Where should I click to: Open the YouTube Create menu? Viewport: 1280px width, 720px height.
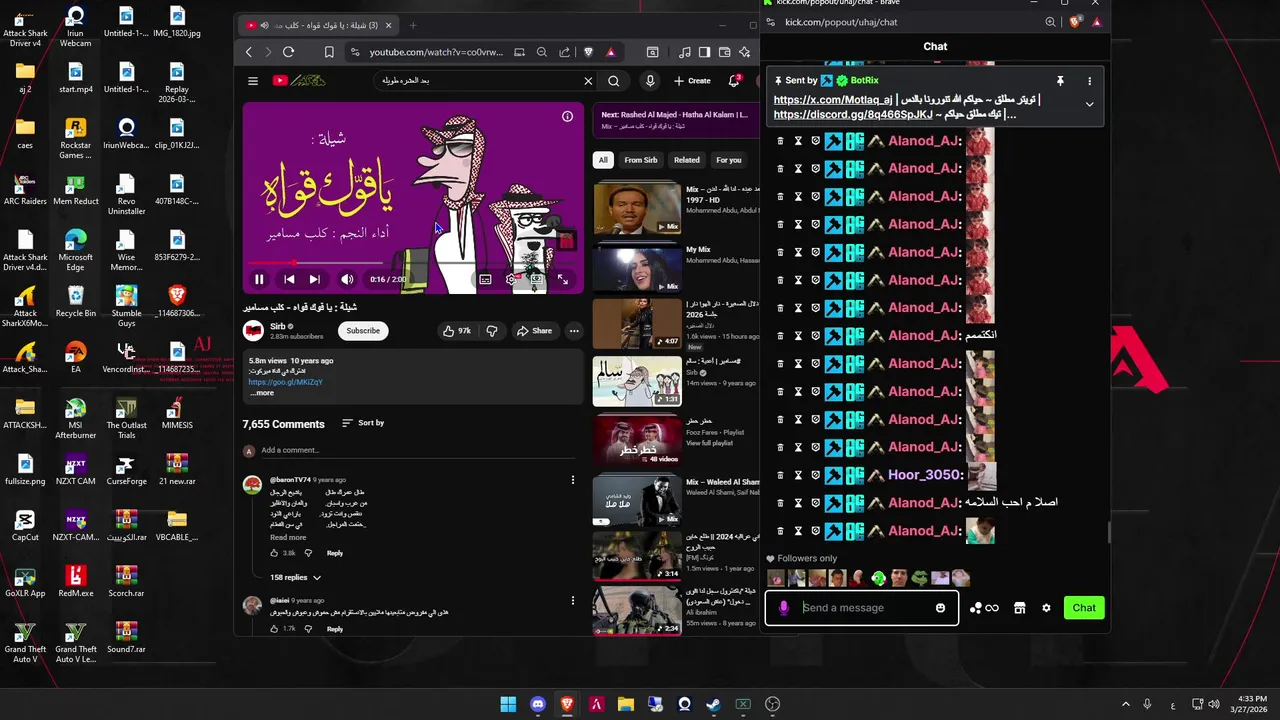(x=692, y=81)
